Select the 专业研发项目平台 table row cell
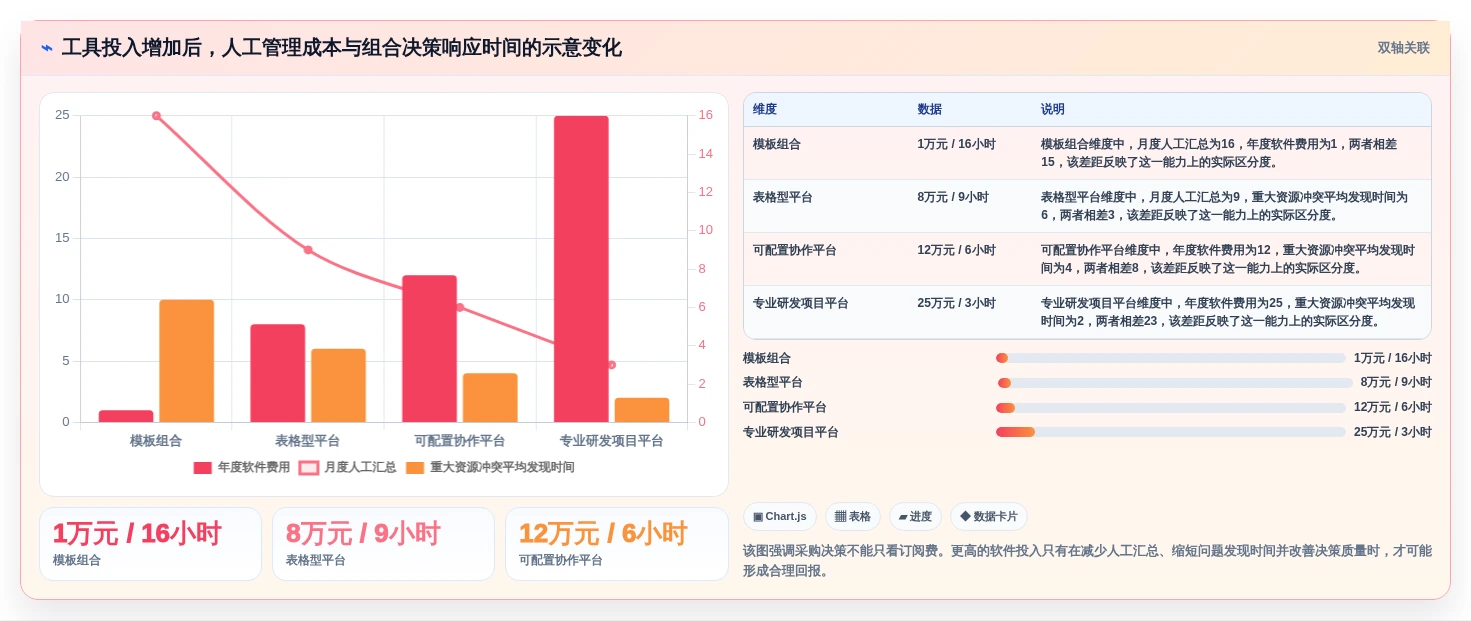 [x=826, y=312]
